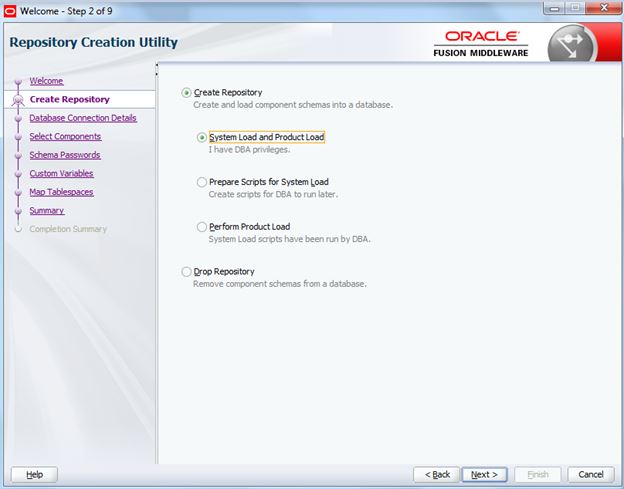
Task: Close the wizard window
Action: (x=604, y=8)
